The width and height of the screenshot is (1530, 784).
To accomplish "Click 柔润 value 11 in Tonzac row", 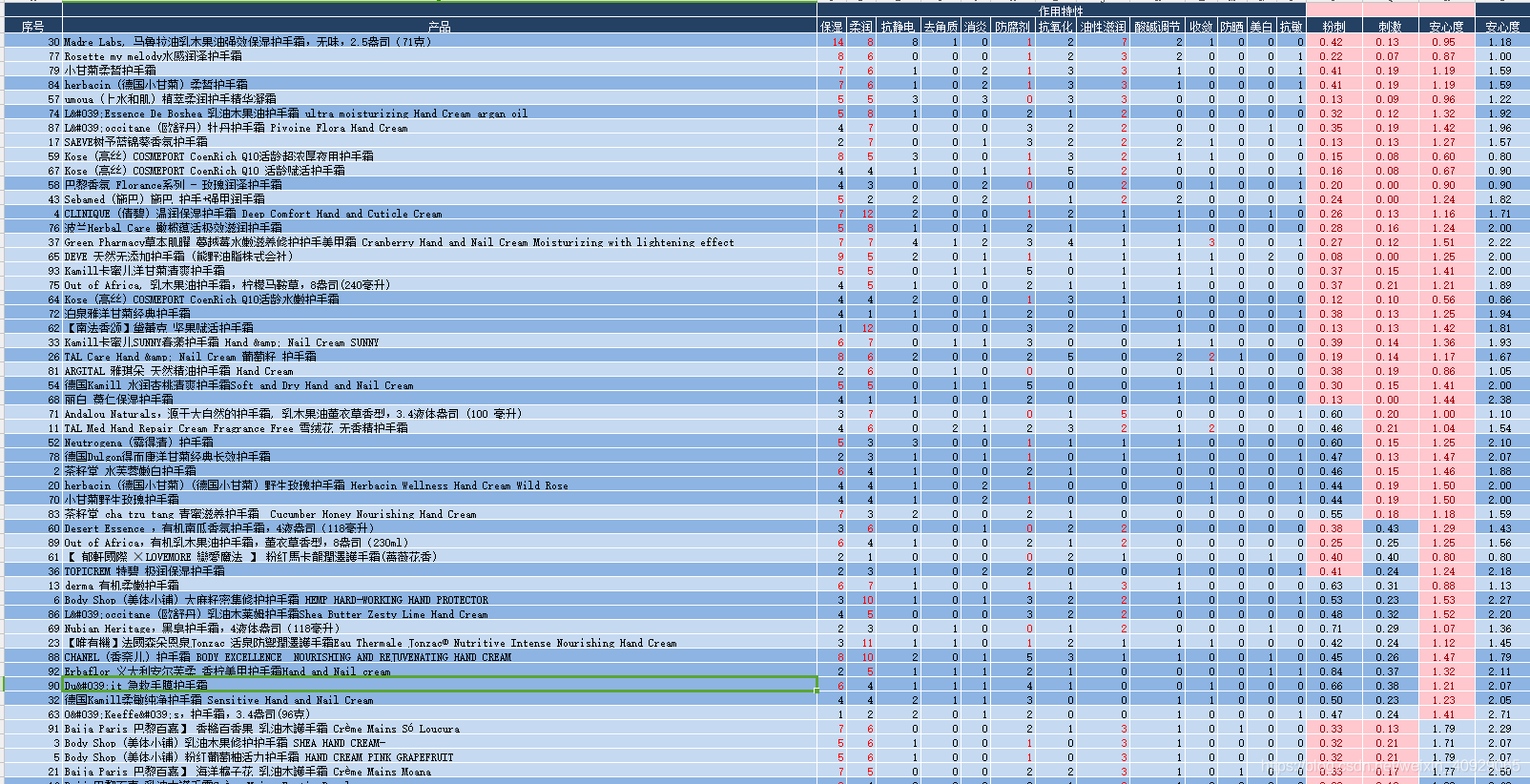I will [x=861, y=643].
